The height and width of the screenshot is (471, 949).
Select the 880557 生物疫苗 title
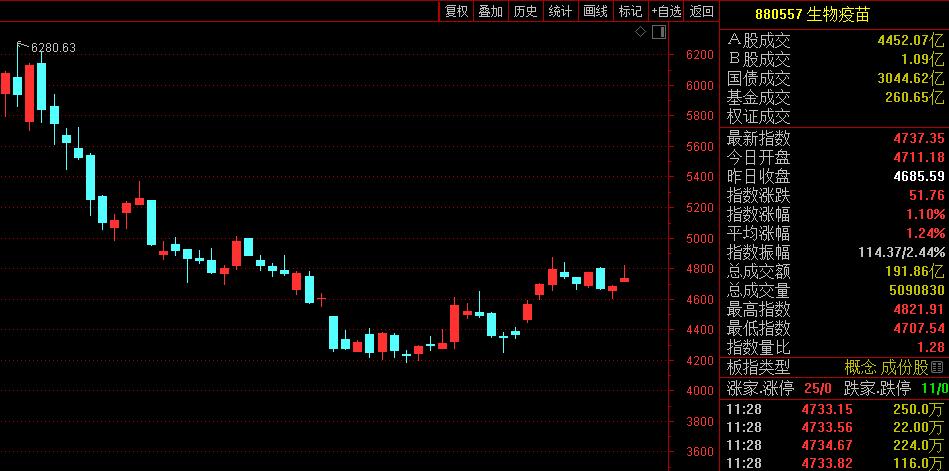click(x=812, y=15)
